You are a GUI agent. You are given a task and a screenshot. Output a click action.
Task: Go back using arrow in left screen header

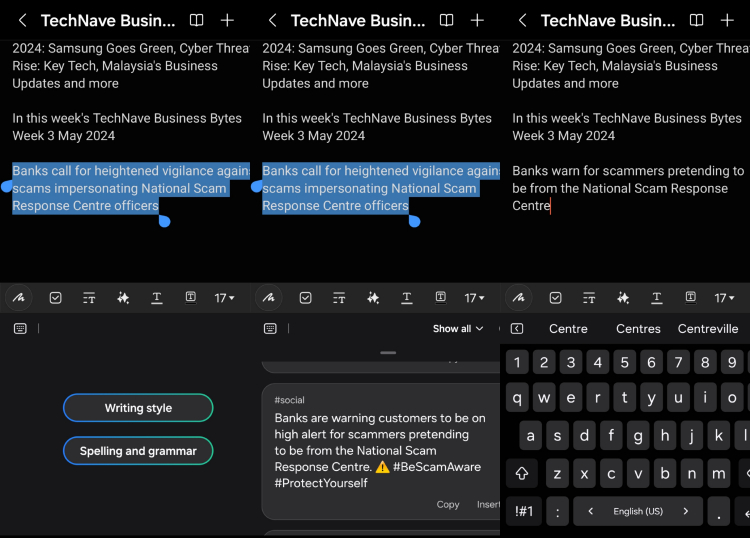(x=22, y=20)
